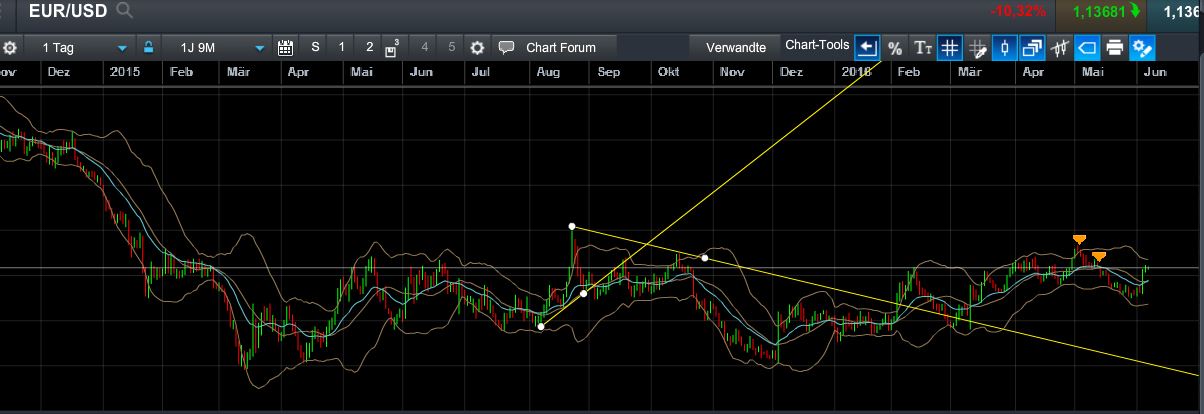The width and height of the screenshot is (1204, 414).
Task: Open the 1J 9M period dropdown
Action: [216, 47]
